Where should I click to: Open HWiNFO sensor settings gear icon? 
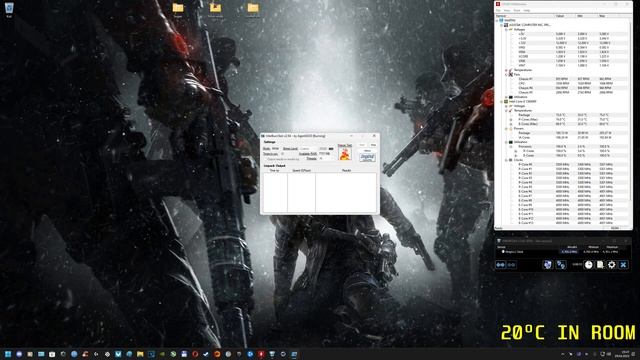coord(611,265)
